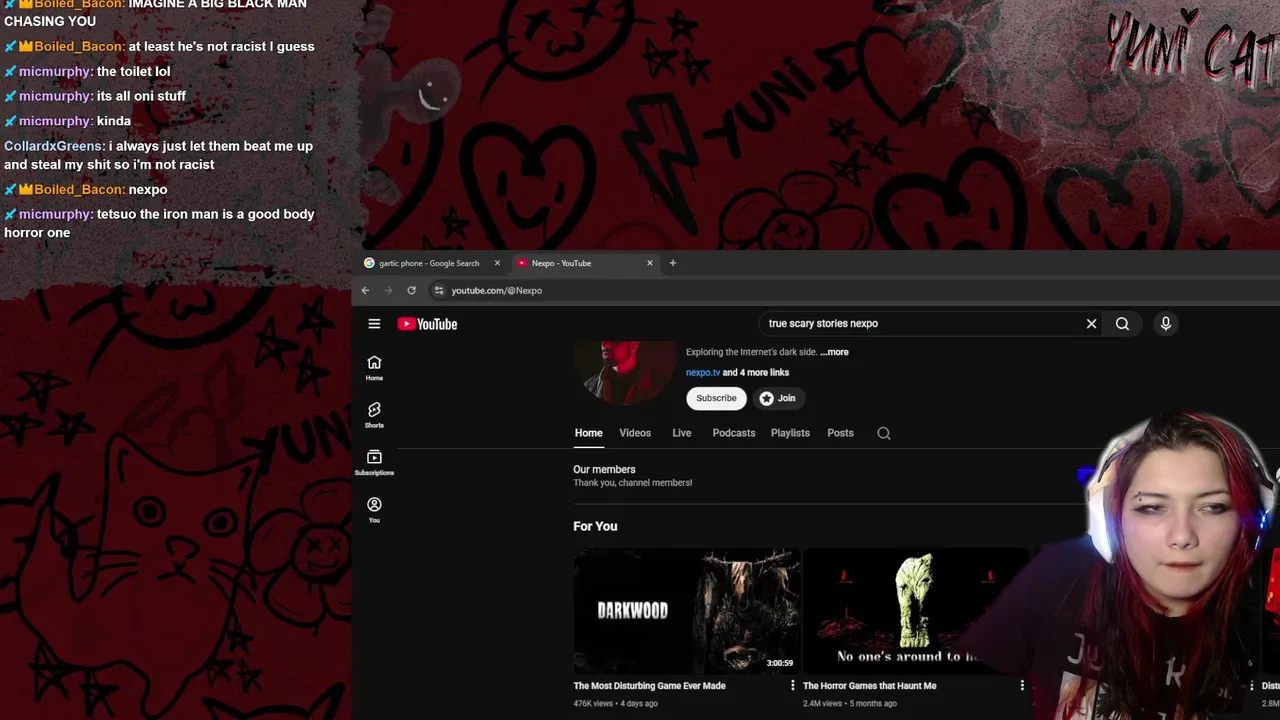Viewport: 1280px width, 720px height.
Task: Click the YouTube logo
Action: [x=427, y=324]
